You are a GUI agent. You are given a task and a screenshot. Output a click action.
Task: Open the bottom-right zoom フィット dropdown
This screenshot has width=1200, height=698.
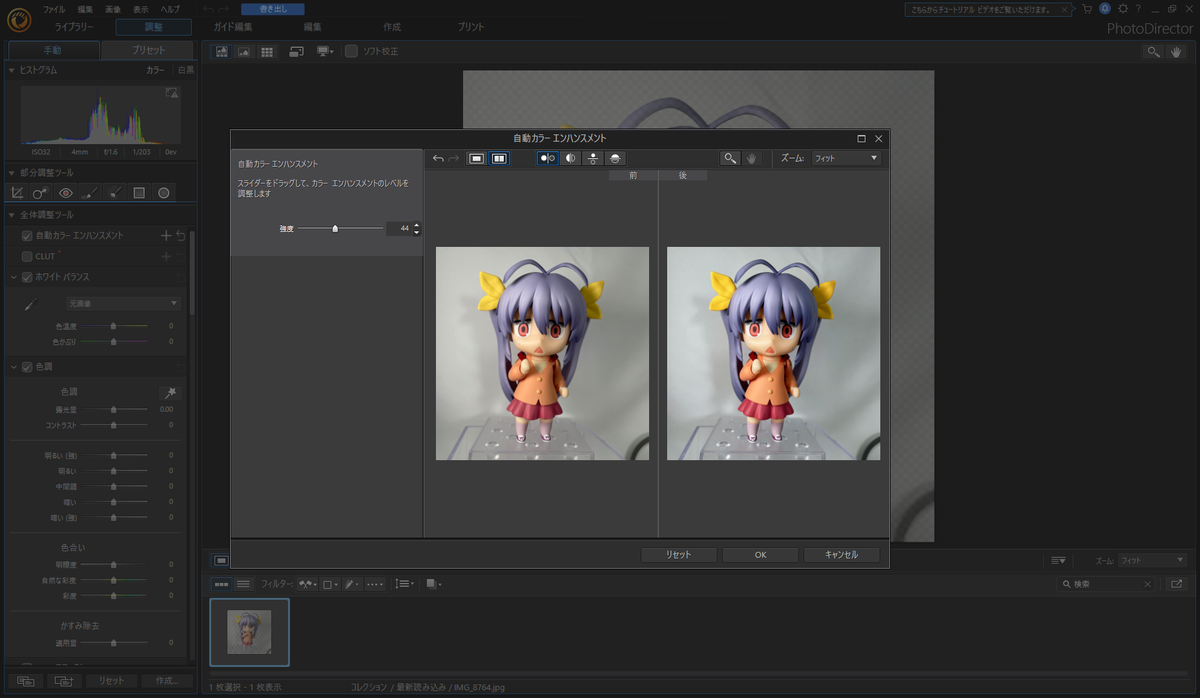tap(1153, 560)
